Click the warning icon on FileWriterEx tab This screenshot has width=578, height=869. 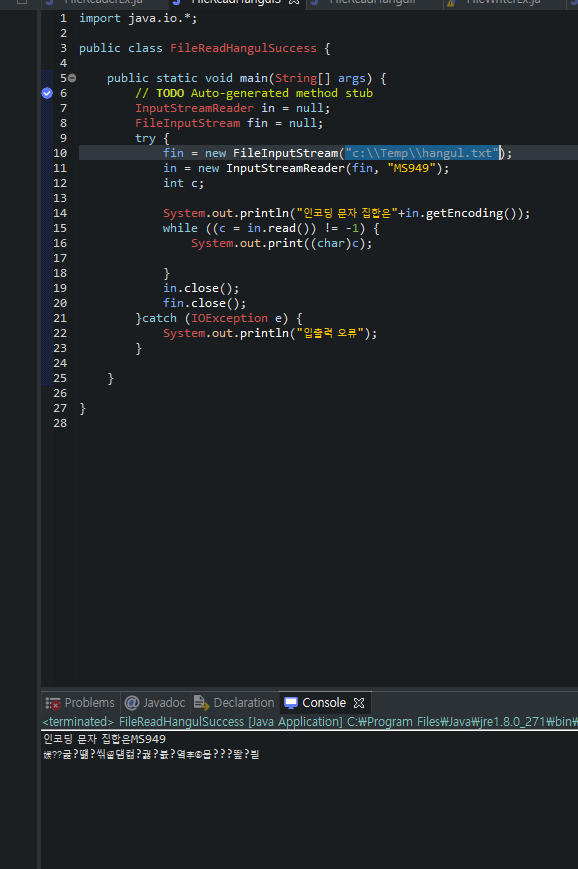pos(451,3)
